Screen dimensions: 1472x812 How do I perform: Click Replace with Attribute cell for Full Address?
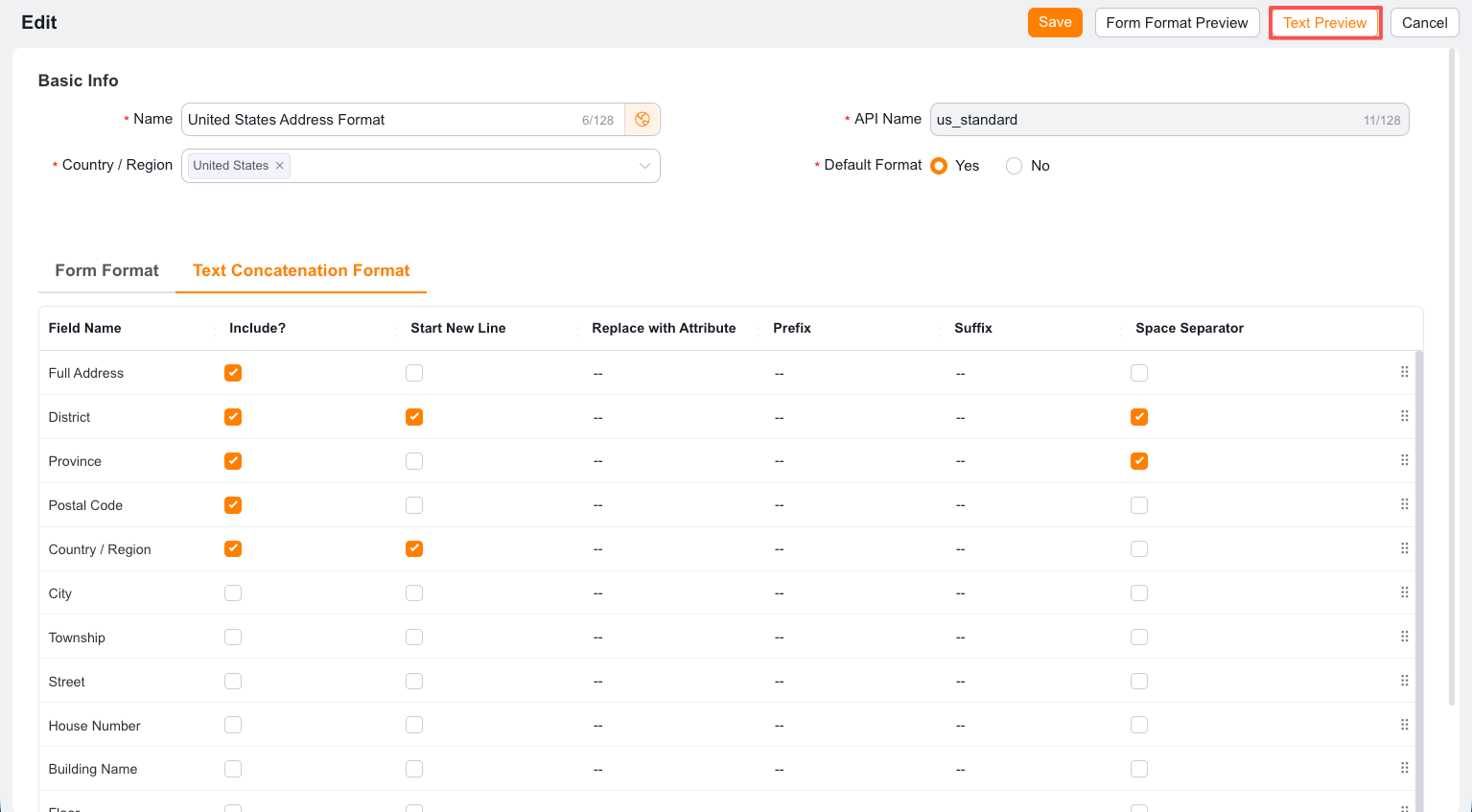coord(671,373)
